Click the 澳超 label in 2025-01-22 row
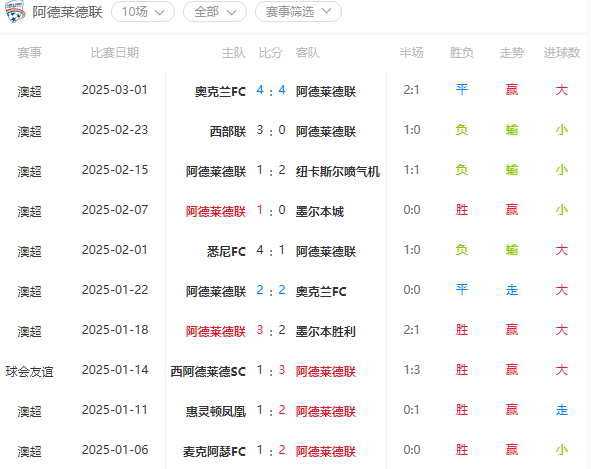 (x=29, y=291)
